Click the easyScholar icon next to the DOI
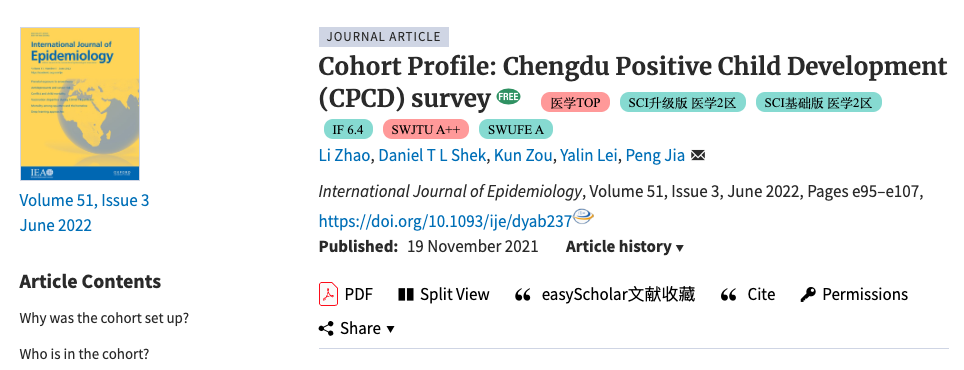 [x=583, y=217]
